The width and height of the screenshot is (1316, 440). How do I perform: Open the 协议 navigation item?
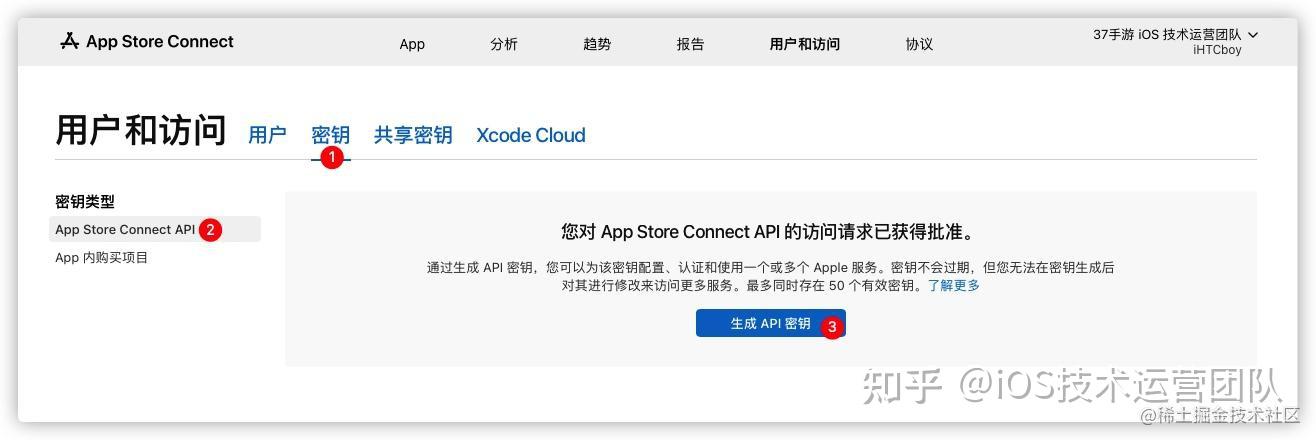pyautogui.click(x=919, y=44)
